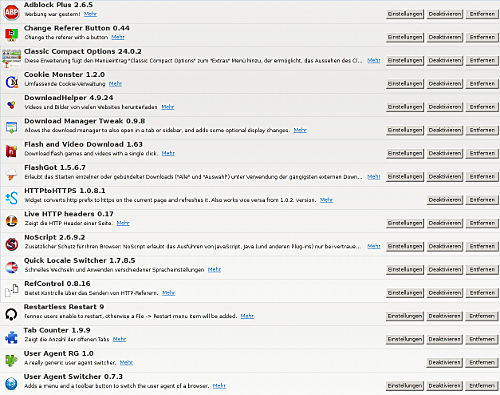Open the Mehr link for Cookie Monster

tap(115, 84)
